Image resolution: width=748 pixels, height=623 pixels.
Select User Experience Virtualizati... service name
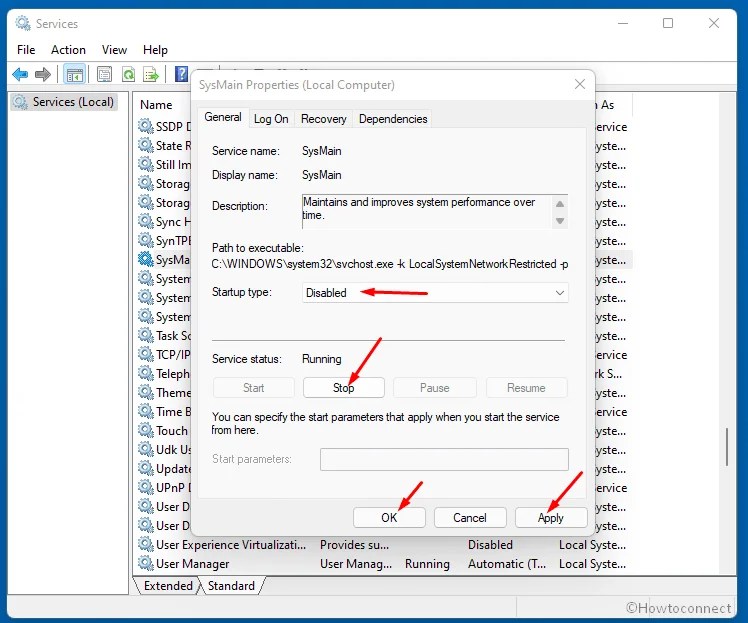coord(231,545)
